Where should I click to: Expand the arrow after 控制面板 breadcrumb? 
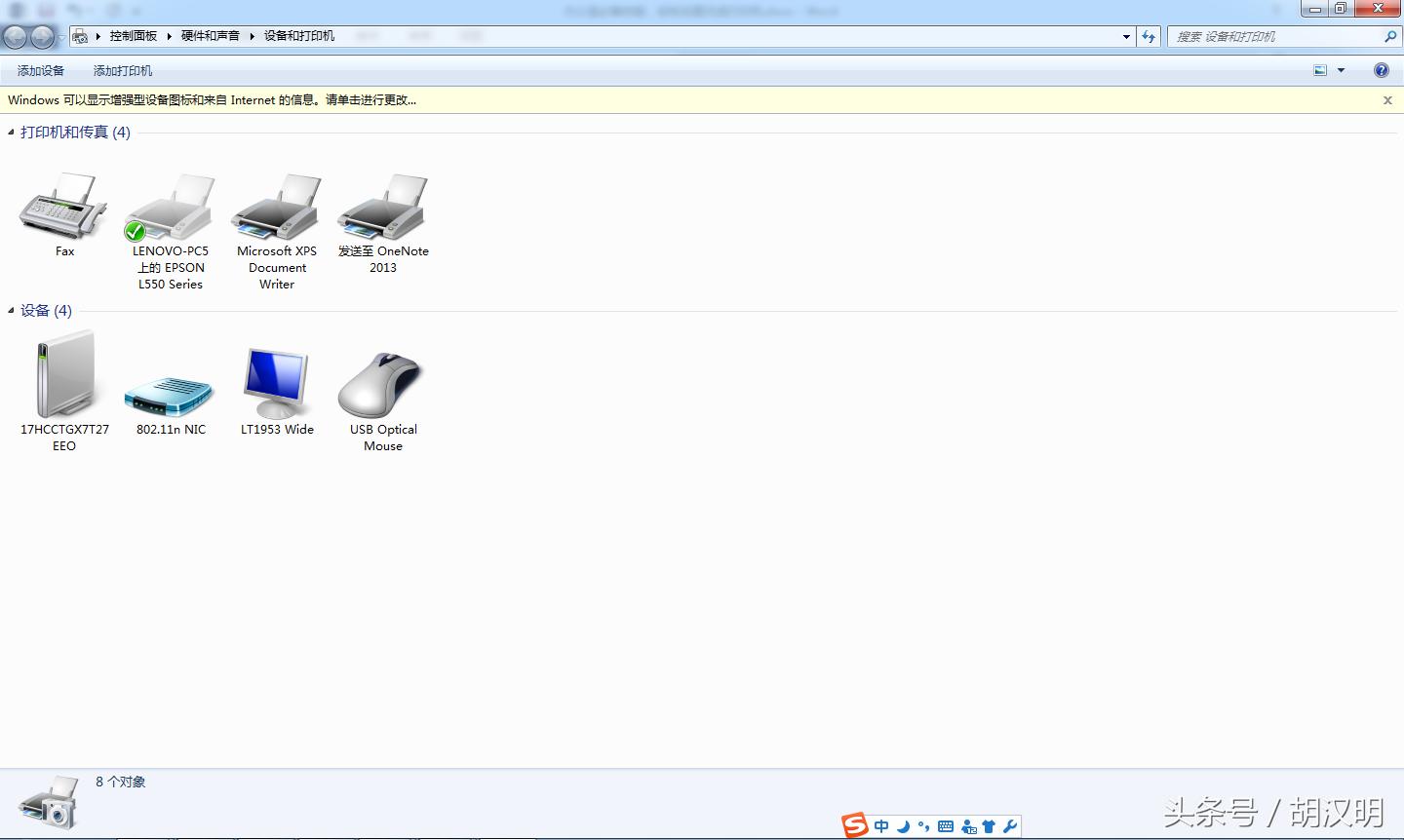(x=169, y=36)
